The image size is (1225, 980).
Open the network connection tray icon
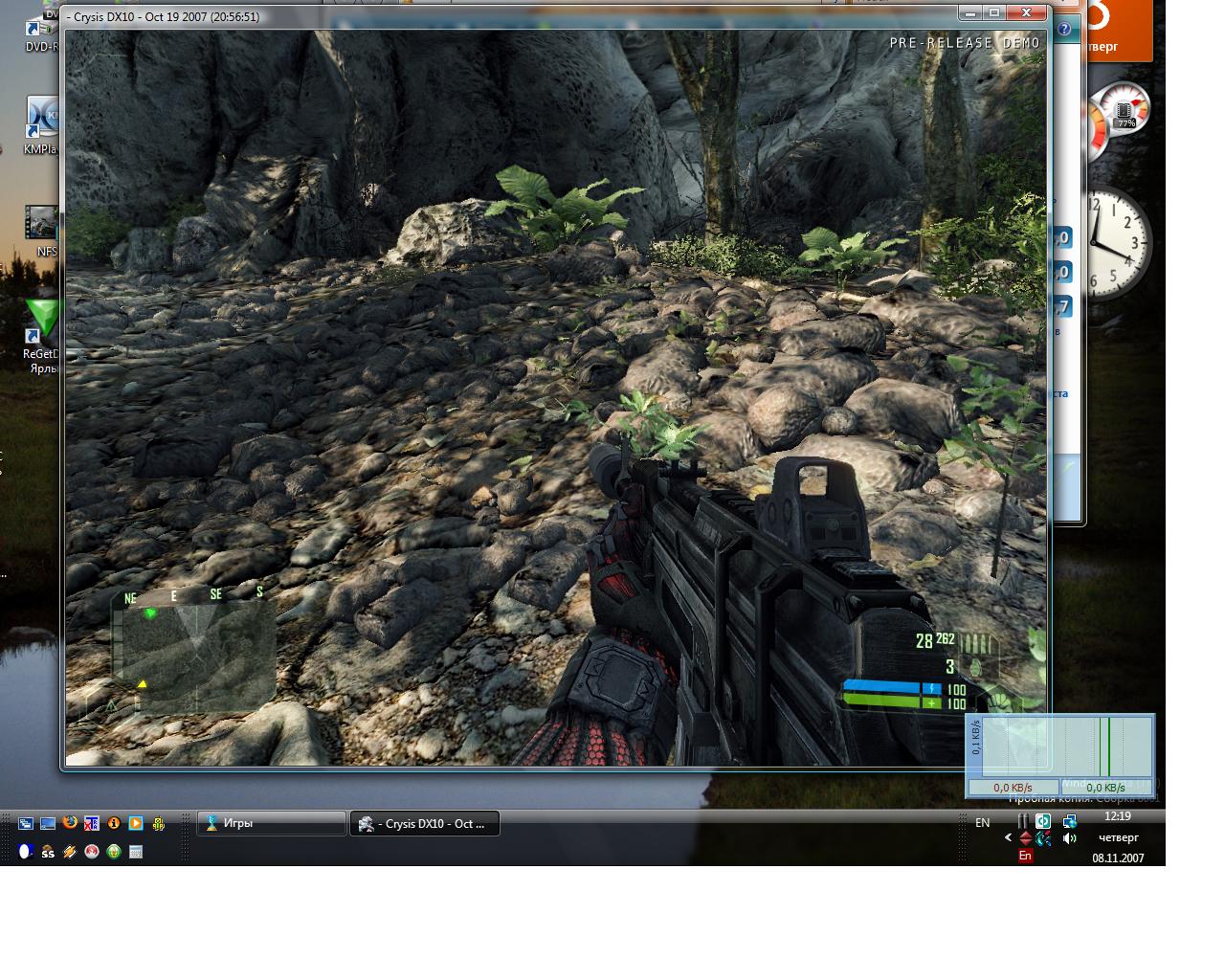[1069, 821]
